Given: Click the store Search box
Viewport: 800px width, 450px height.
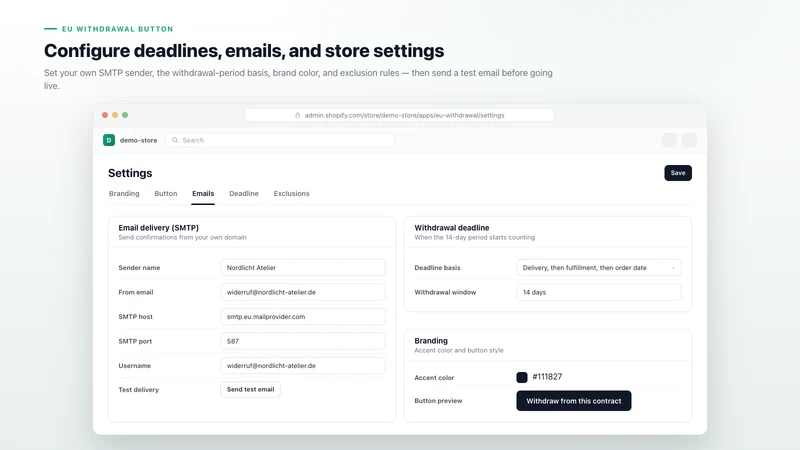Looking at the screenshot, I should pos(280,140).
